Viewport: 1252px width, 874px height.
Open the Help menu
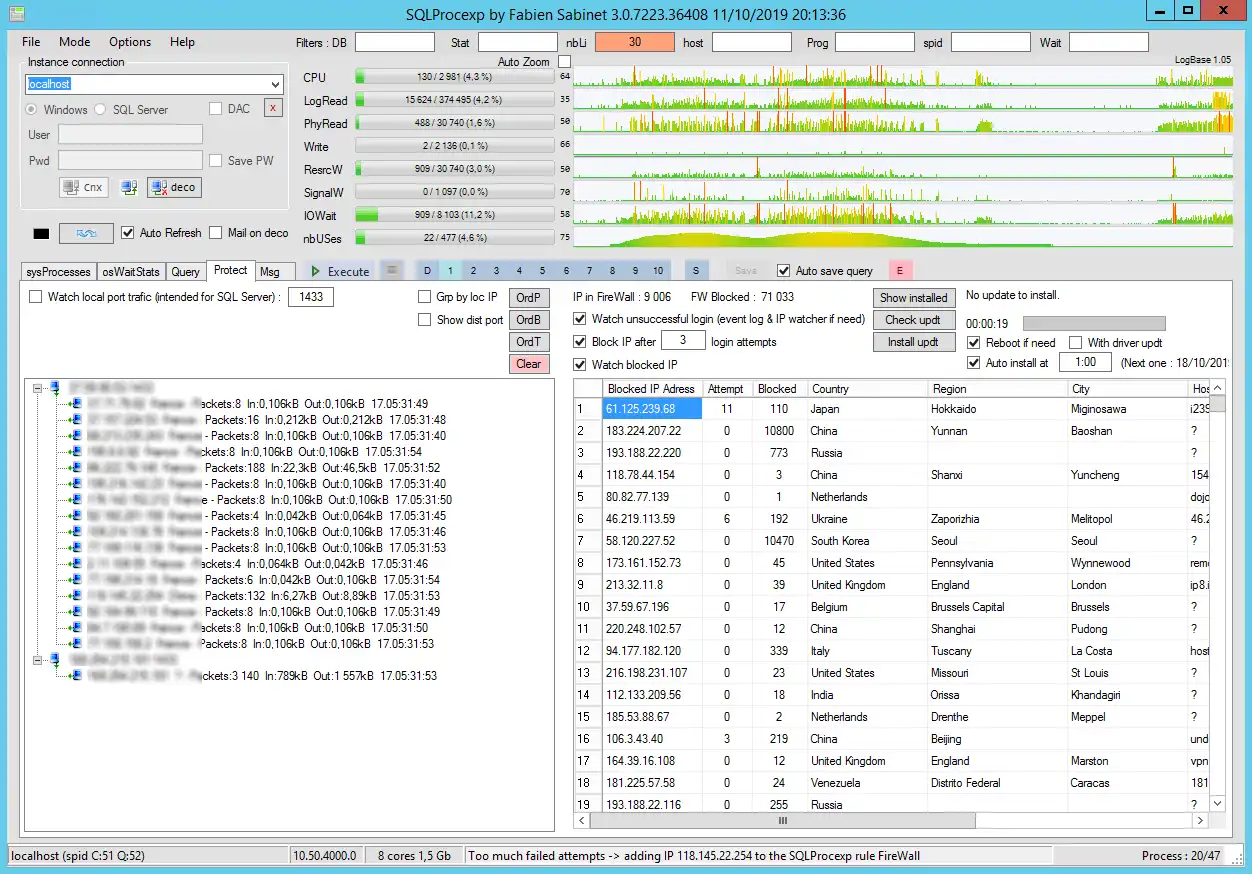click(x=182, y=42)
